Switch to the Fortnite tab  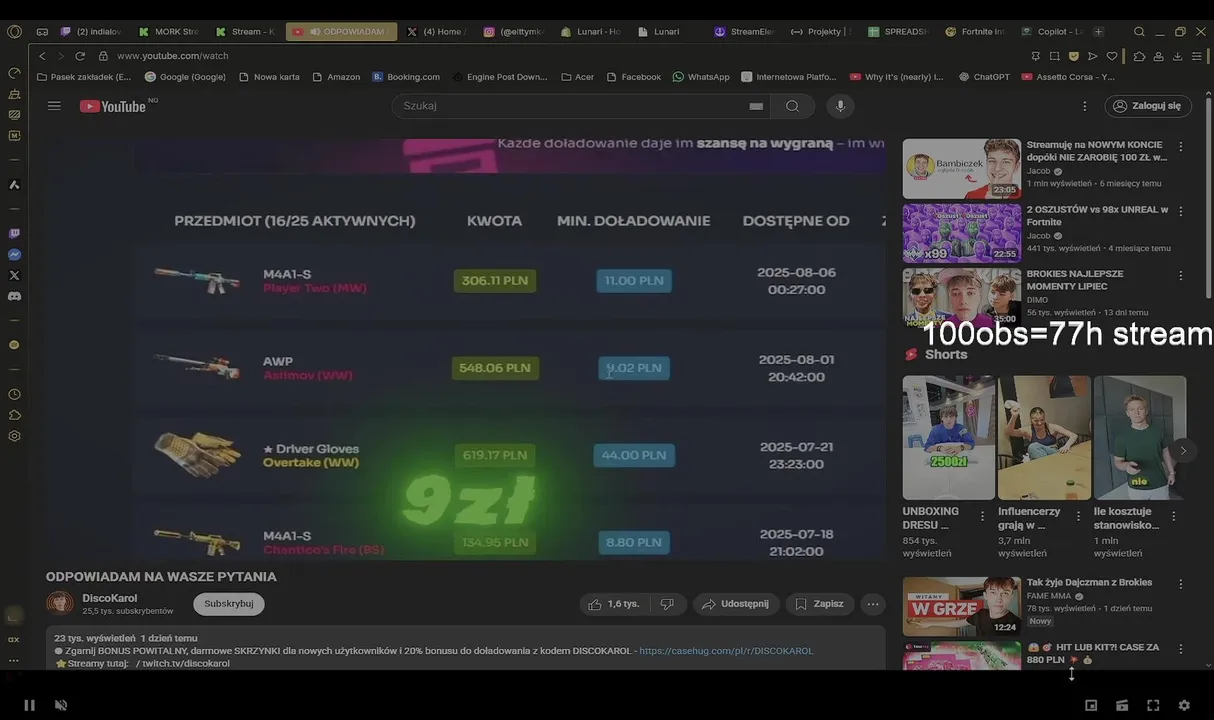975,32
